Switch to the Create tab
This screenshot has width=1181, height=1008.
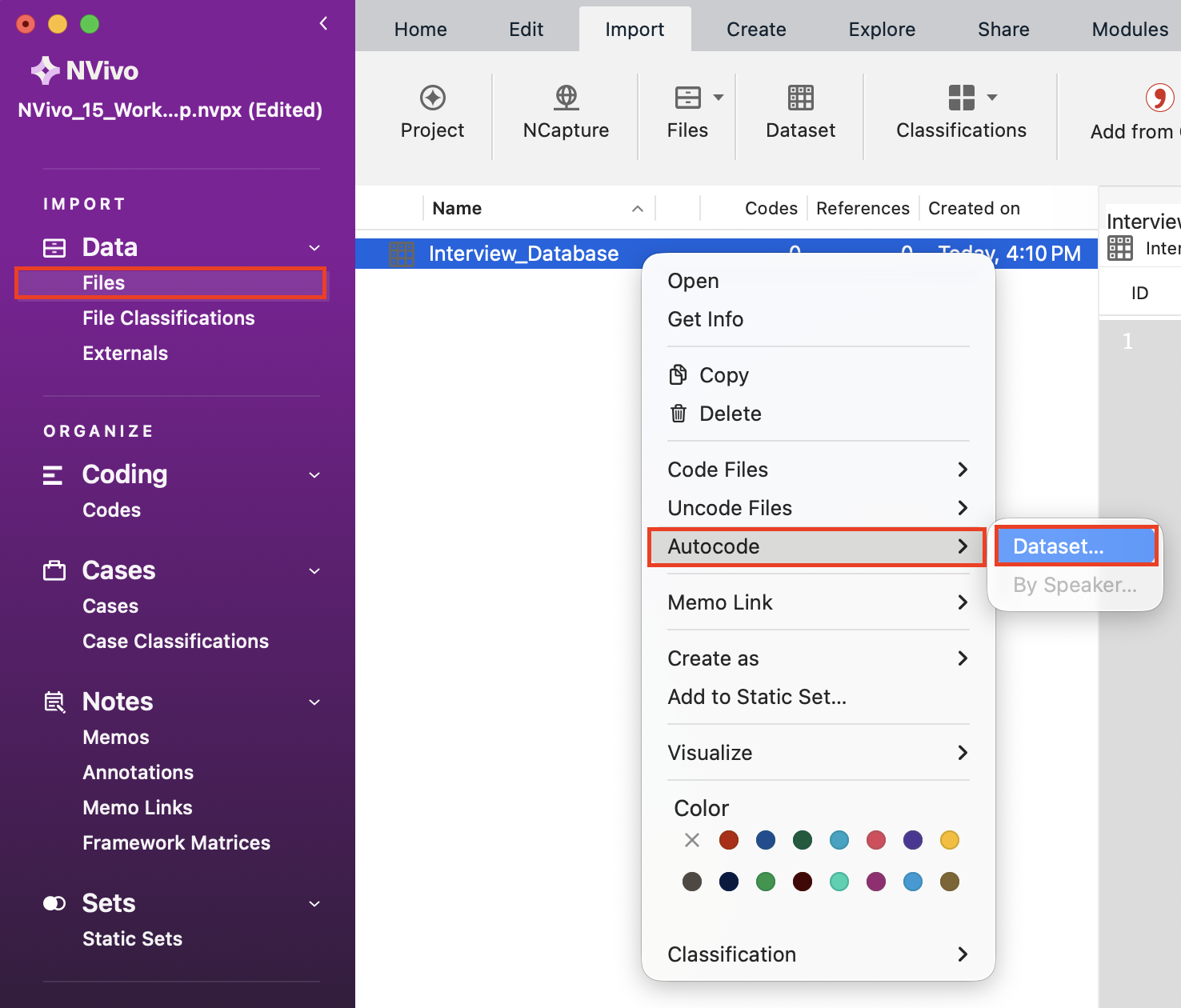756,30
